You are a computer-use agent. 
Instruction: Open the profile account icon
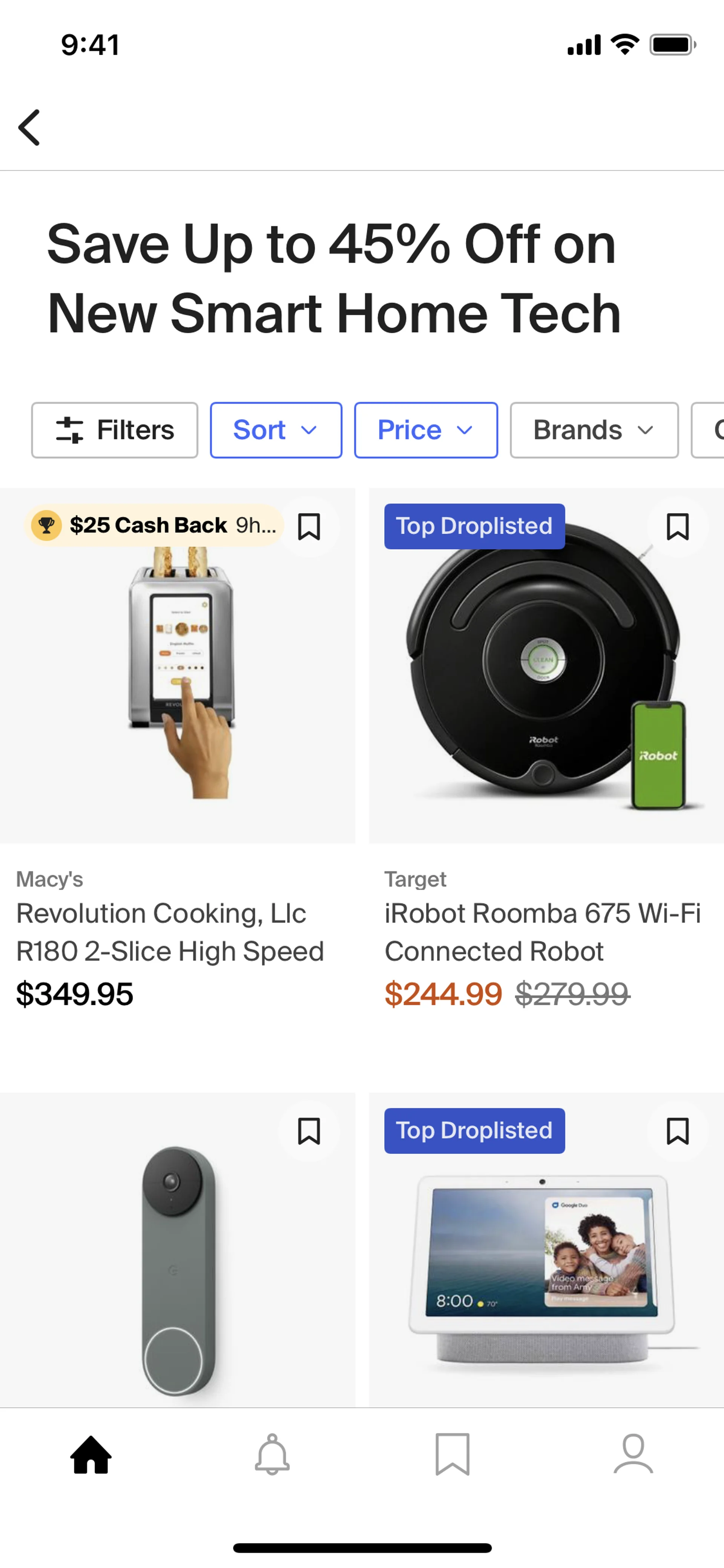633,1454
